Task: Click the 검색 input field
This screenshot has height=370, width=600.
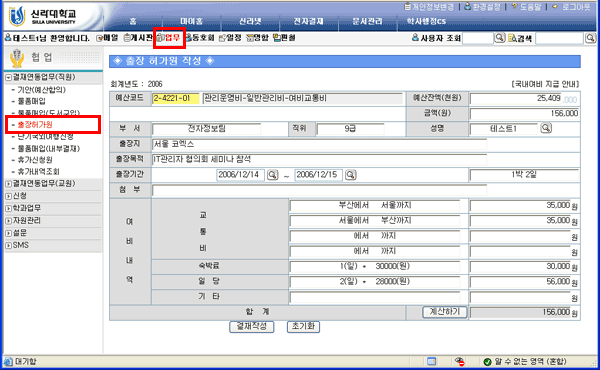Action: pyautogui.click(x=559, y=38)
